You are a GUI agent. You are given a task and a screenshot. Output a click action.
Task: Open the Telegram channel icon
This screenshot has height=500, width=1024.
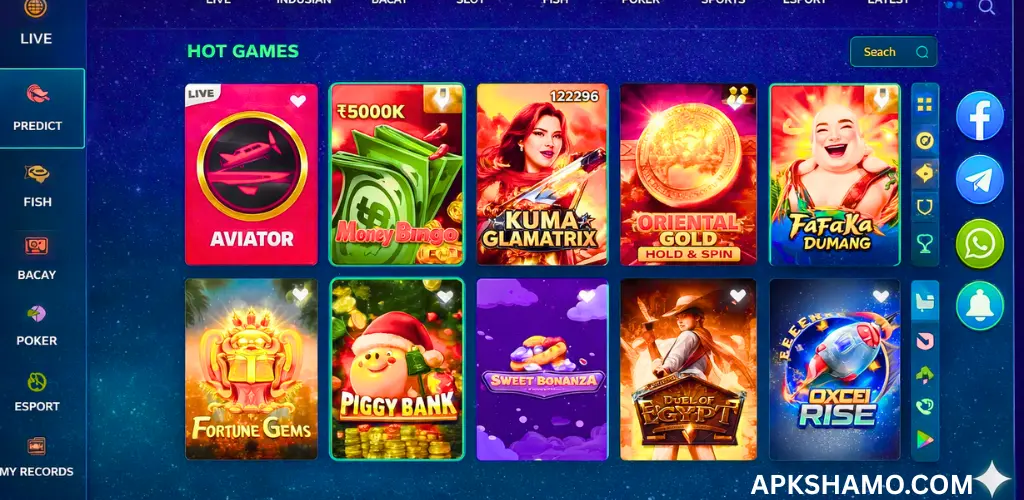980,180
